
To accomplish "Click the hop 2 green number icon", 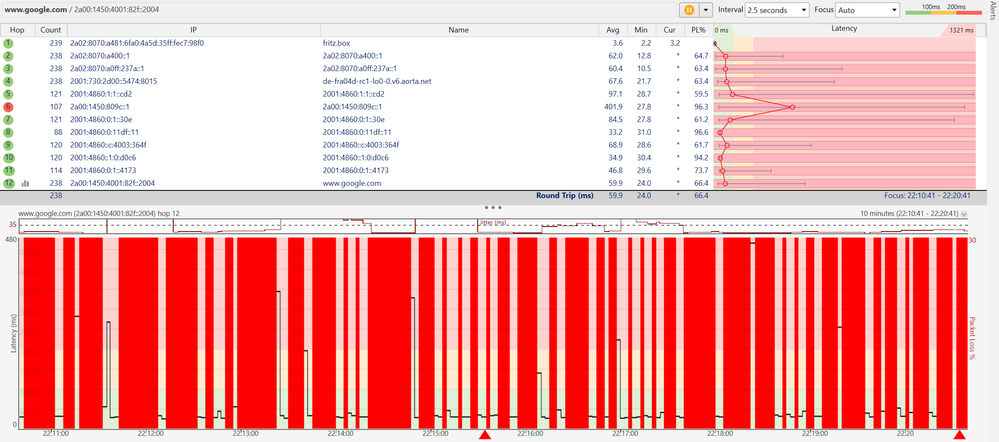I will point(8,55).
